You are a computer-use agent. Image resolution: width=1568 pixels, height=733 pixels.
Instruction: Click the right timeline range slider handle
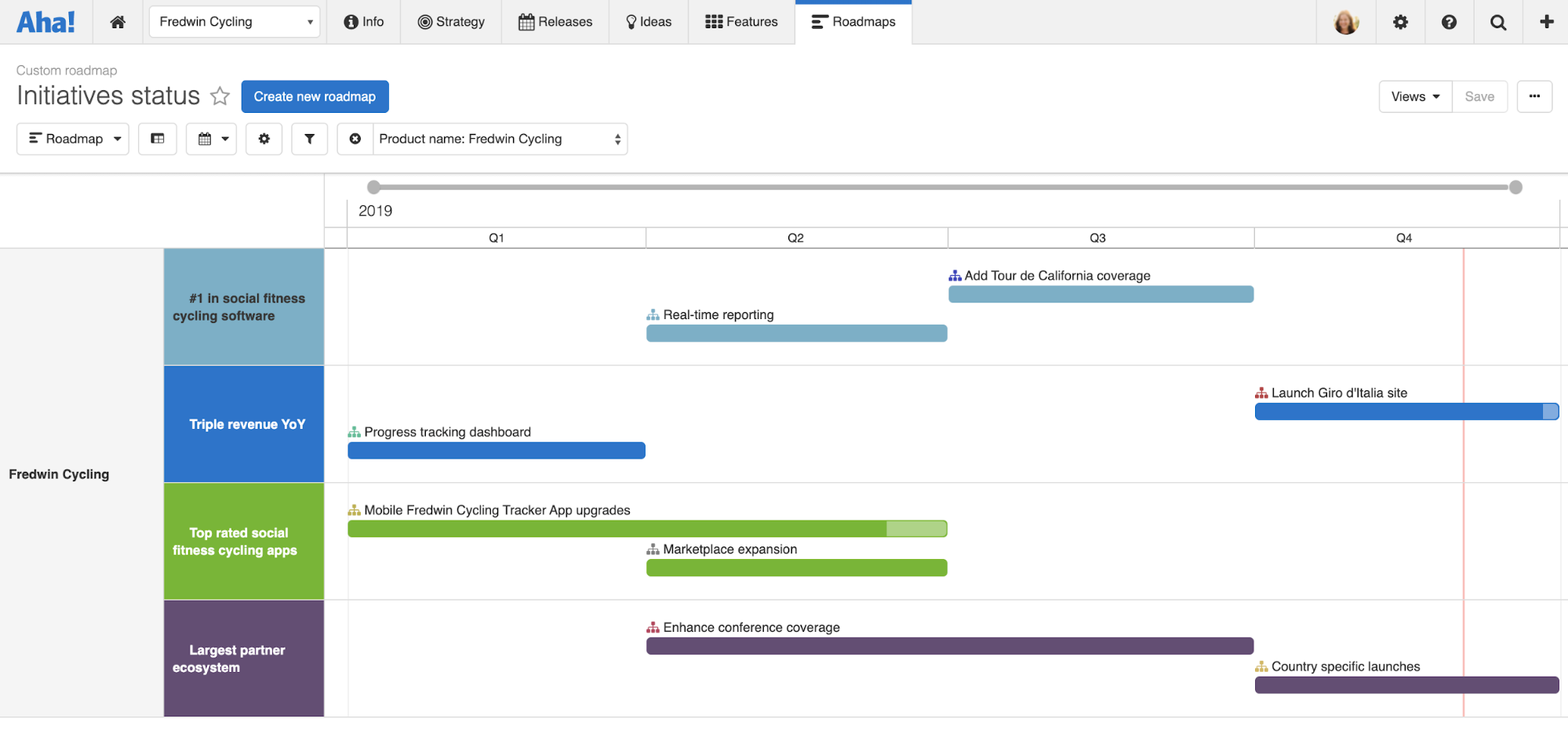tap(1515, 187)
